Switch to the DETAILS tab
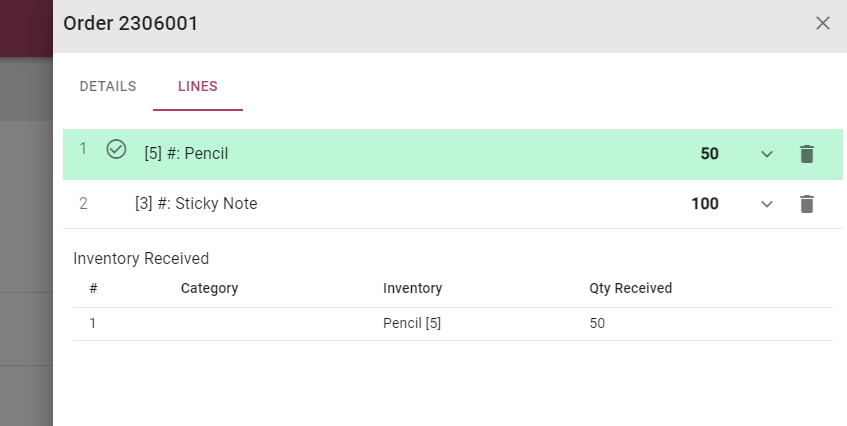 point(108,86)
